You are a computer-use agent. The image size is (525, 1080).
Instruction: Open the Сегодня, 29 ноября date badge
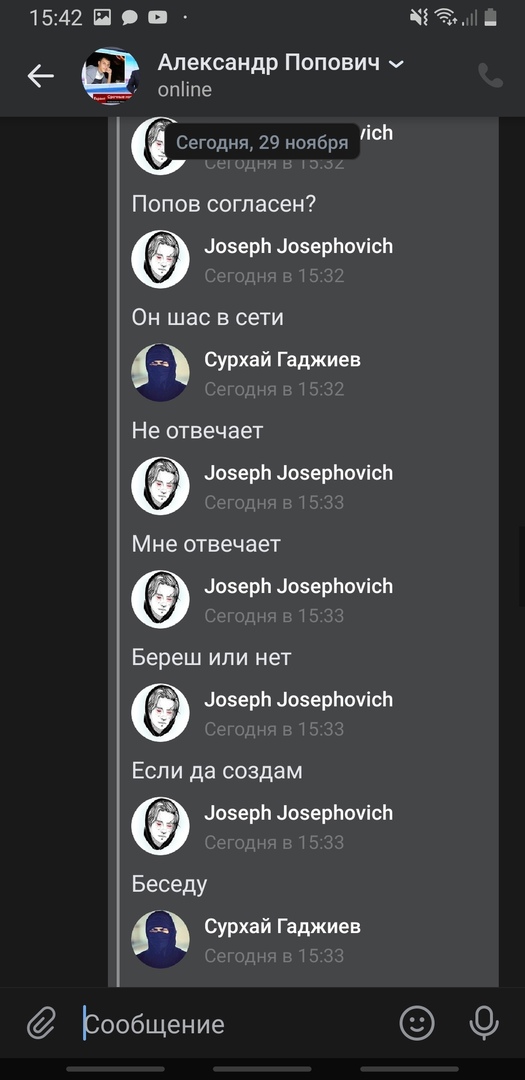click(x=262, y=143)
